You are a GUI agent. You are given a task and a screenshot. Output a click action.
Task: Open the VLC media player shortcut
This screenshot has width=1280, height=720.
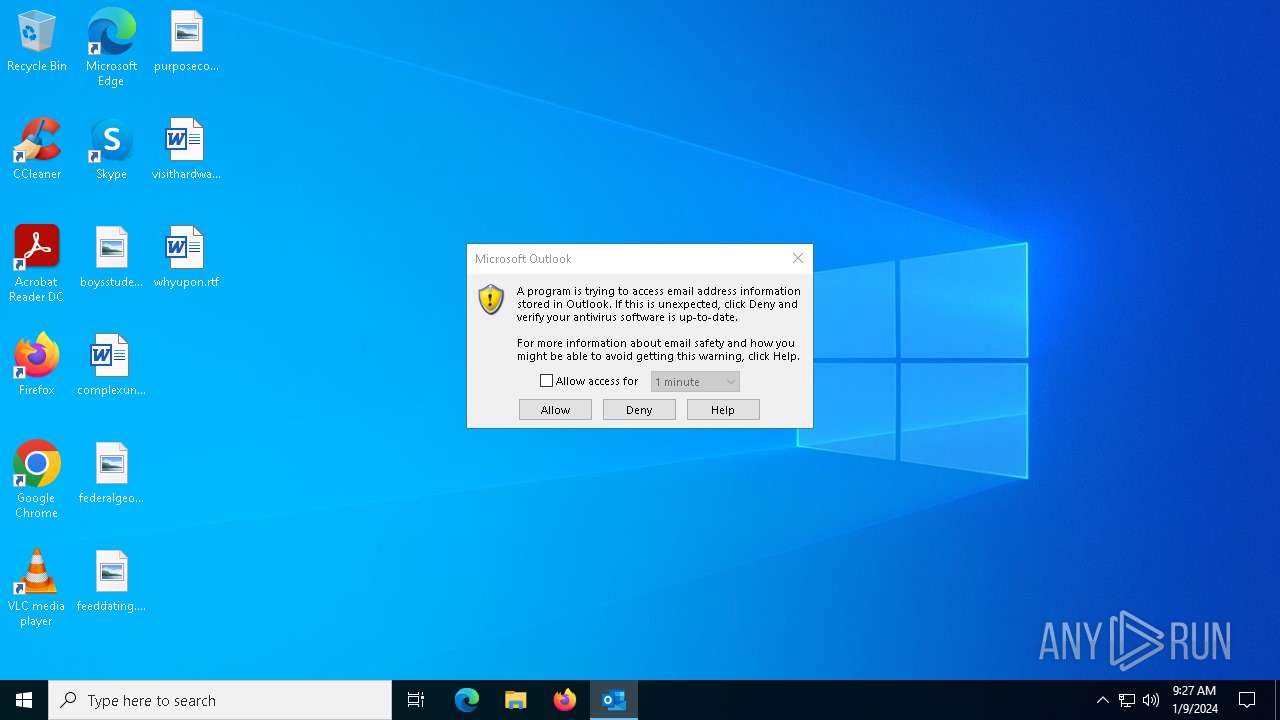coord(37,588)
